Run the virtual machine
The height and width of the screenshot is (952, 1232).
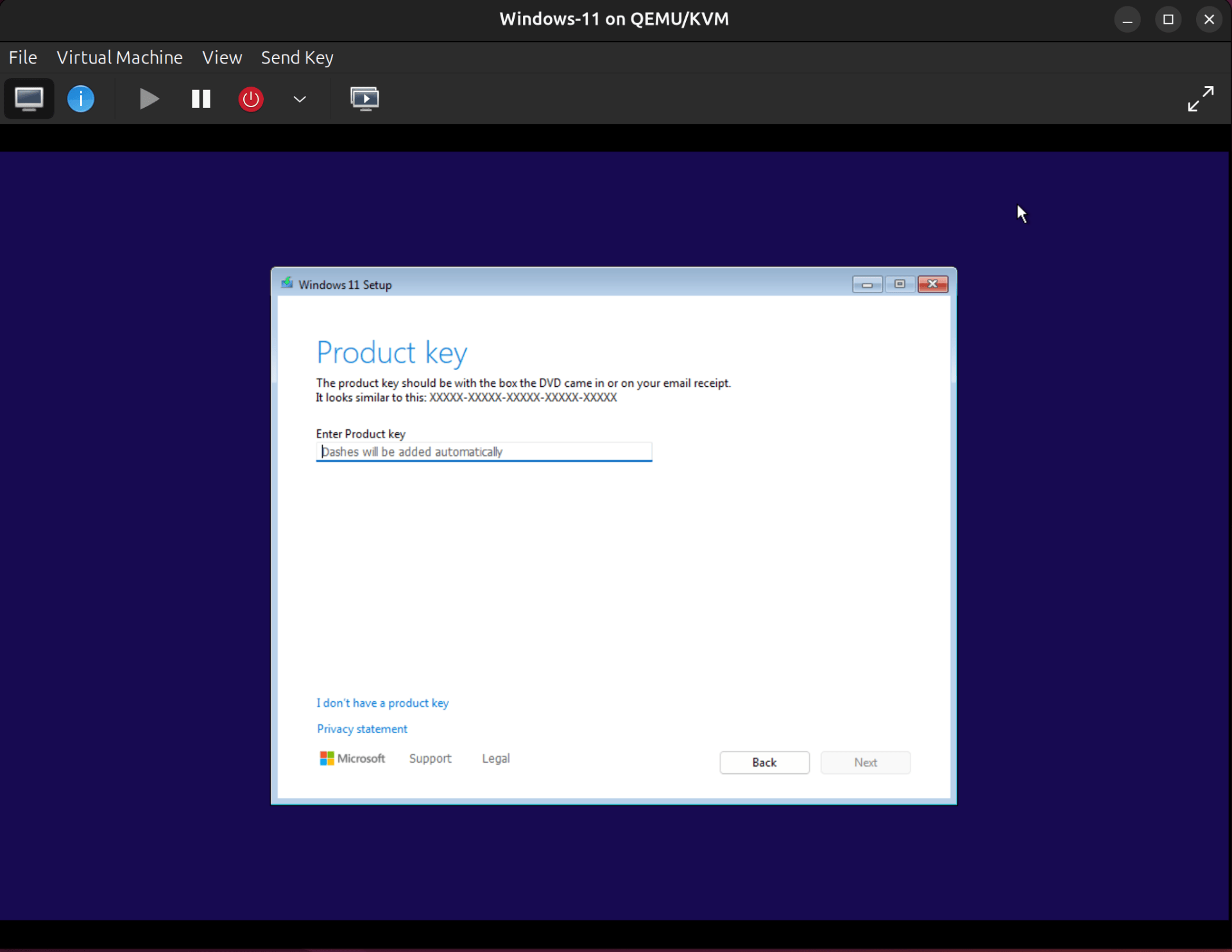(148, 98)
